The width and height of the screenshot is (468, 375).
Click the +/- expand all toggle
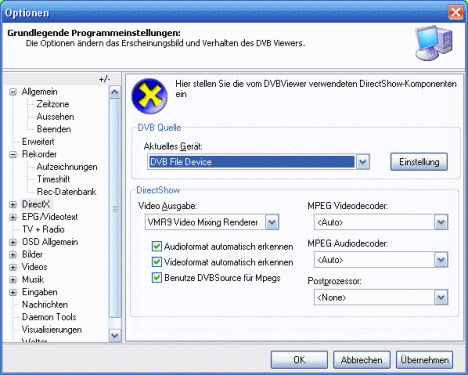pos(104,79)
